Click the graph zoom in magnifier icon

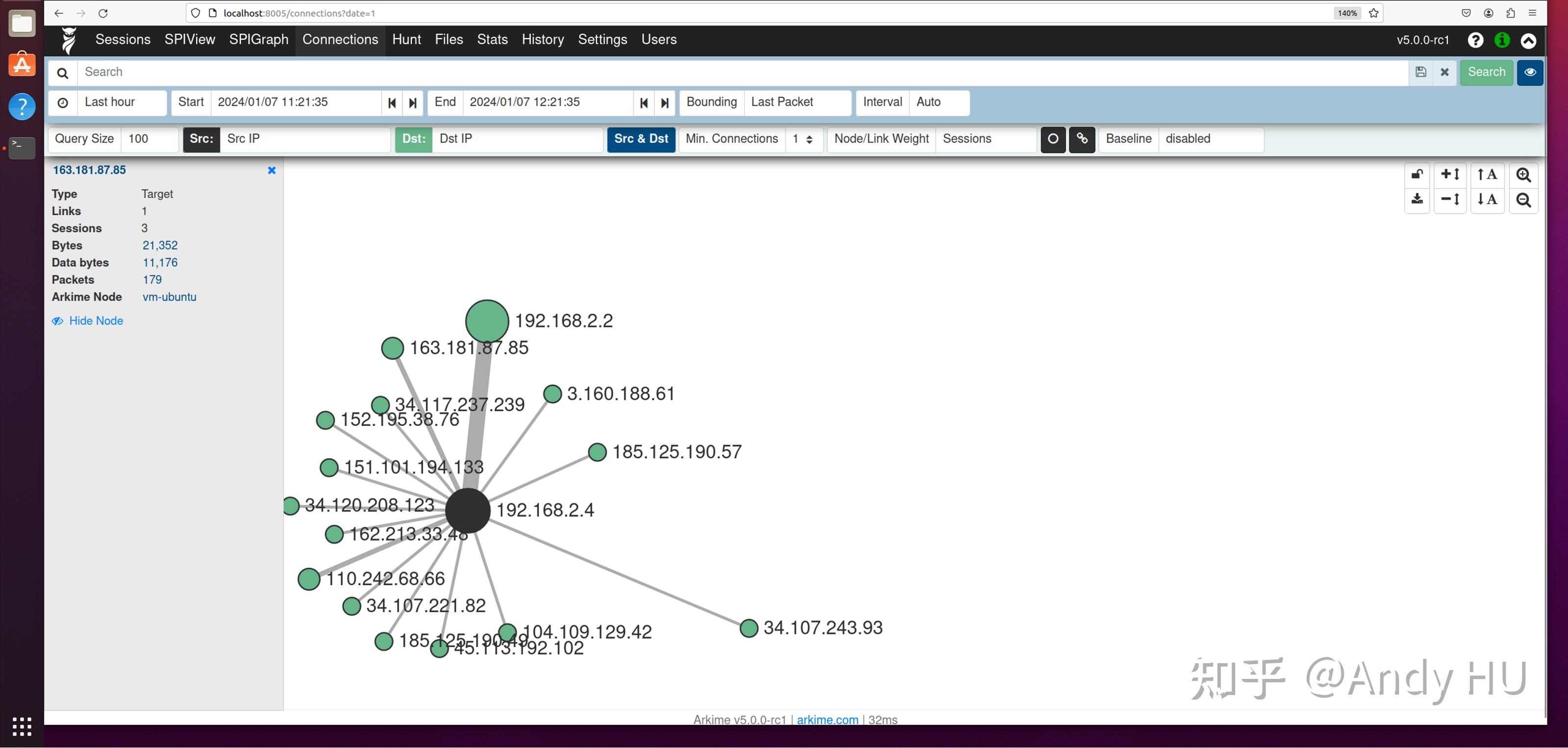coord(1523,175)
